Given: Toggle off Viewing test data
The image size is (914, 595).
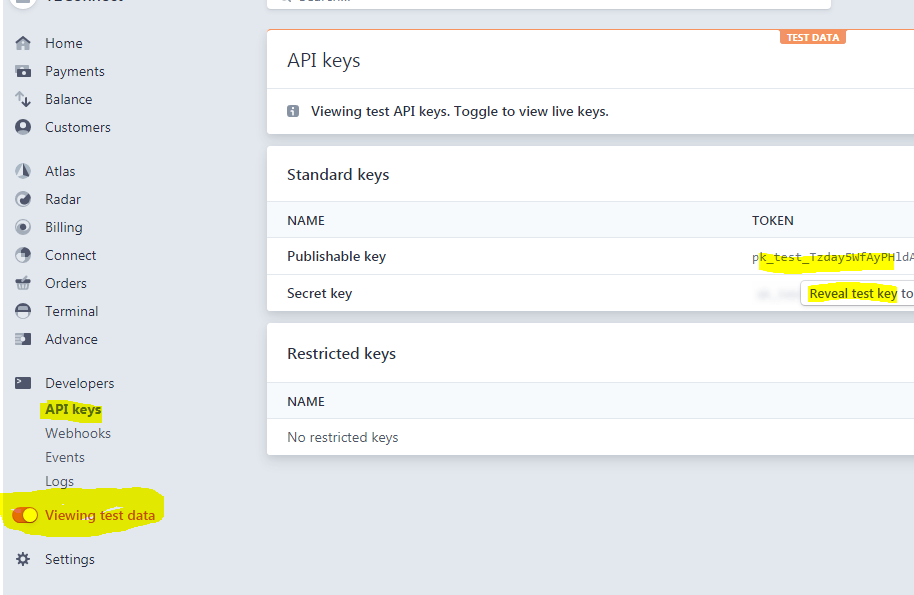Looking at the screenshot, I should [24, 514].
